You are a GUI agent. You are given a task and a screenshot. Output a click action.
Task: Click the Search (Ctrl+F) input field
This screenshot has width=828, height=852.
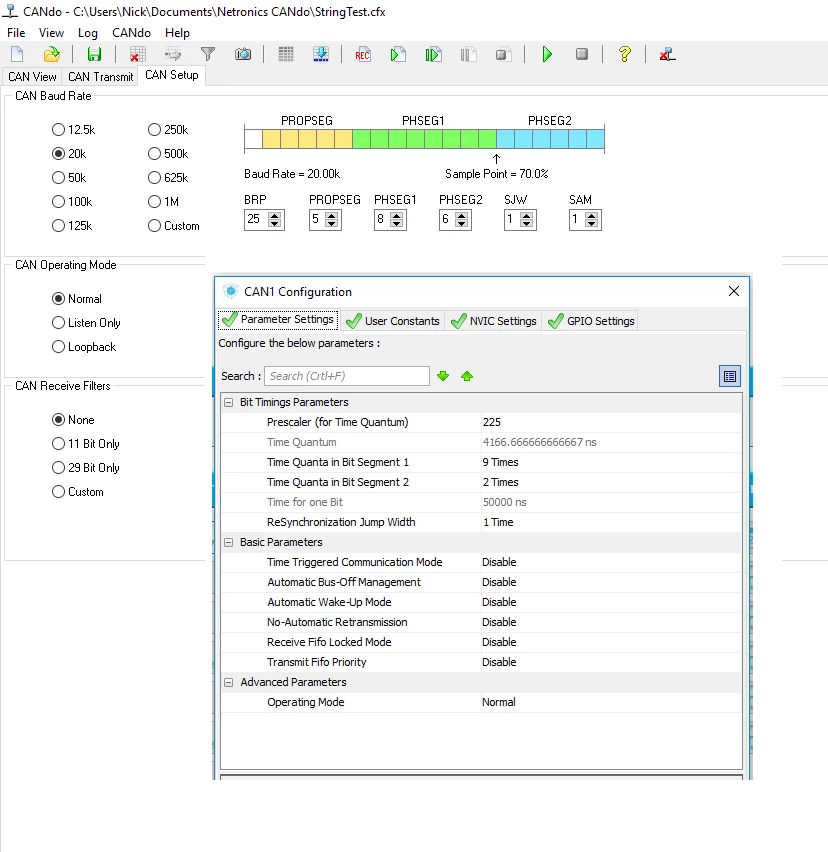(347, 376)
